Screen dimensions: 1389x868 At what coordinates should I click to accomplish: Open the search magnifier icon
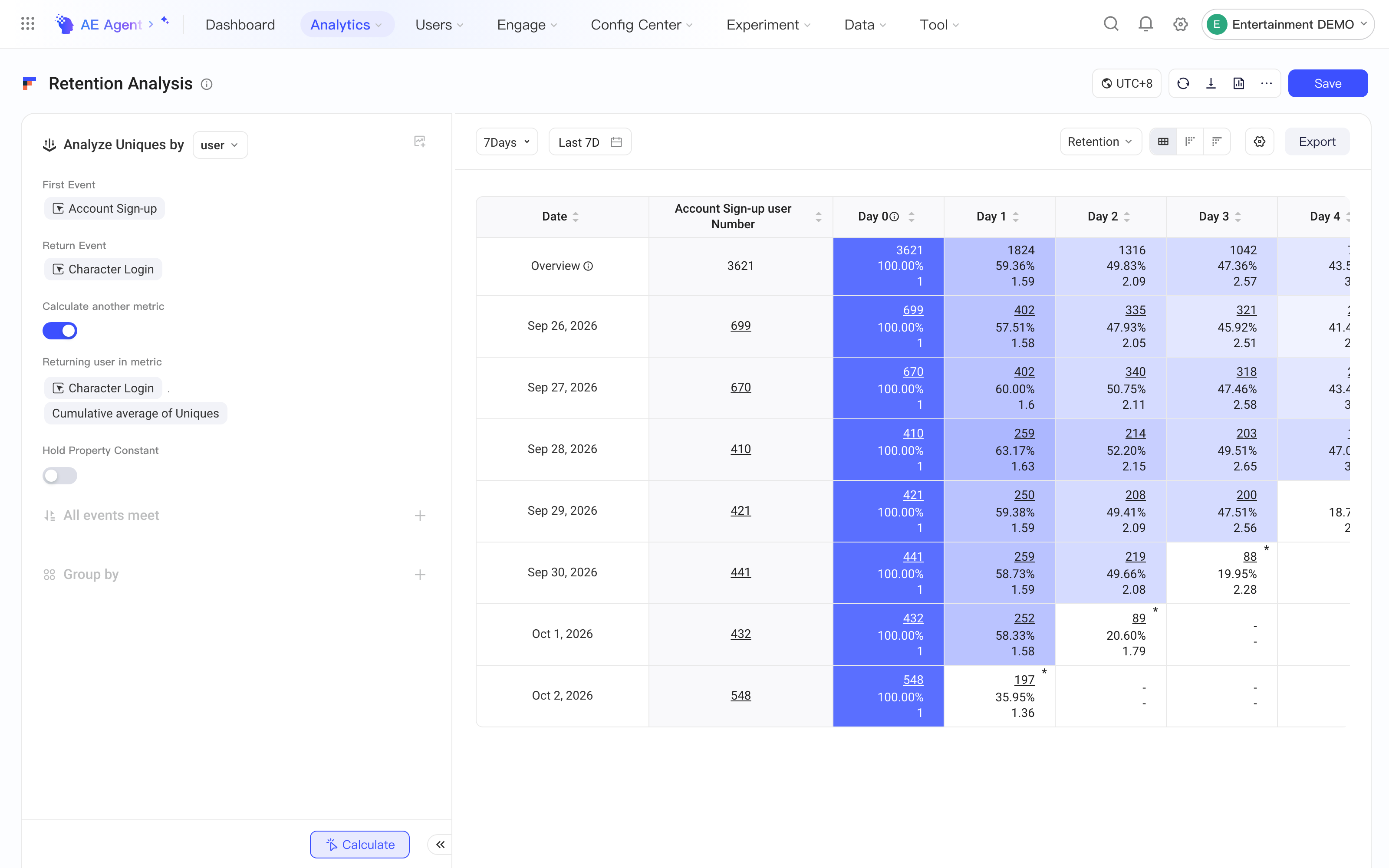tap(1111, 24)
